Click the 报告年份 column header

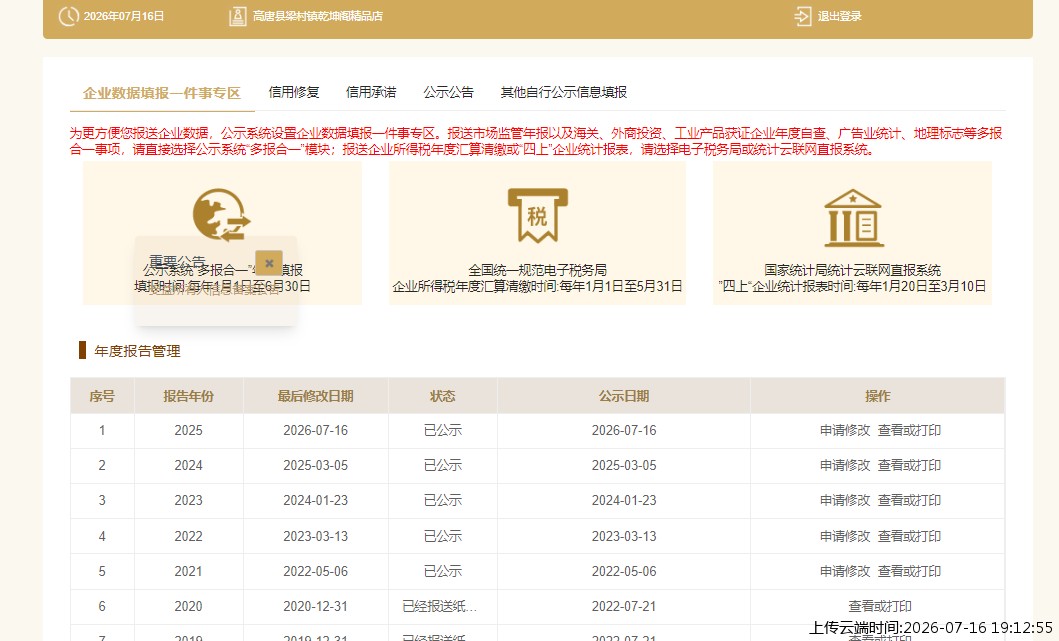(x=188, y=396)
